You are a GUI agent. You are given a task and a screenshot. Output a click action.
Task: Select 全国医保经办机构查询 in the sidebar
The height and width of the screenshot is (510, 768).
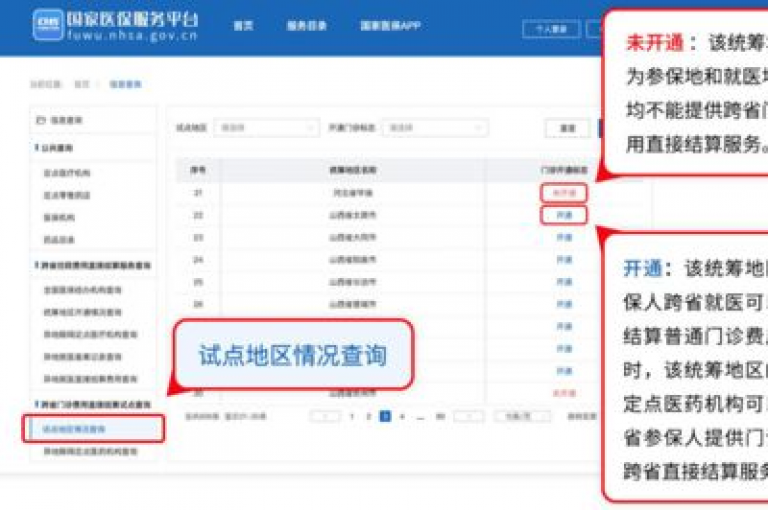pyautogui.click(x=82, y=290)
